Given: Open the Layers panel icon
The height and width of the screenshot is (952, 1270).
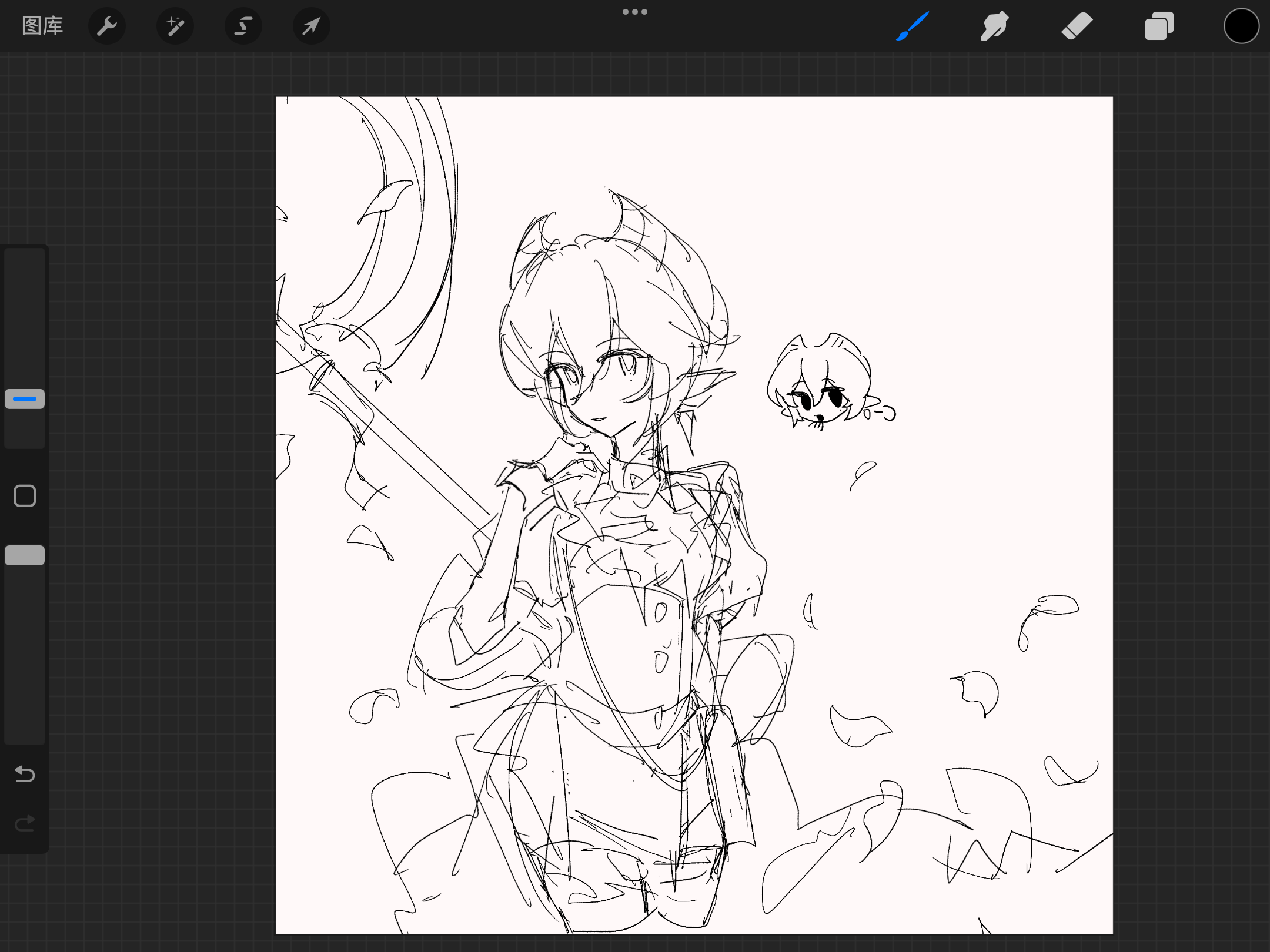Looking at the screenshot, I should tap(1159, 26).
